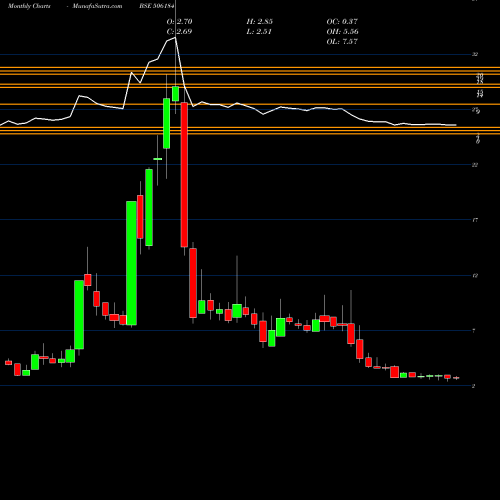This screenshot has height=500, width=500.
Task: Click the "OL: 7.57" reading
Action: tap(342, 42)
